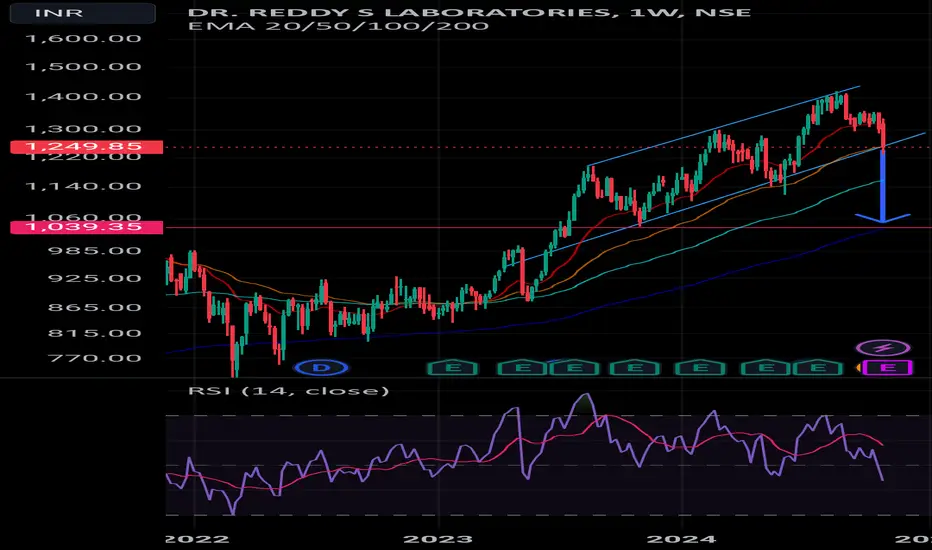The width and height of the screenshot is (932, 550).
Task: Click the purple lightning bolt event icon
Action: [883, 347]
